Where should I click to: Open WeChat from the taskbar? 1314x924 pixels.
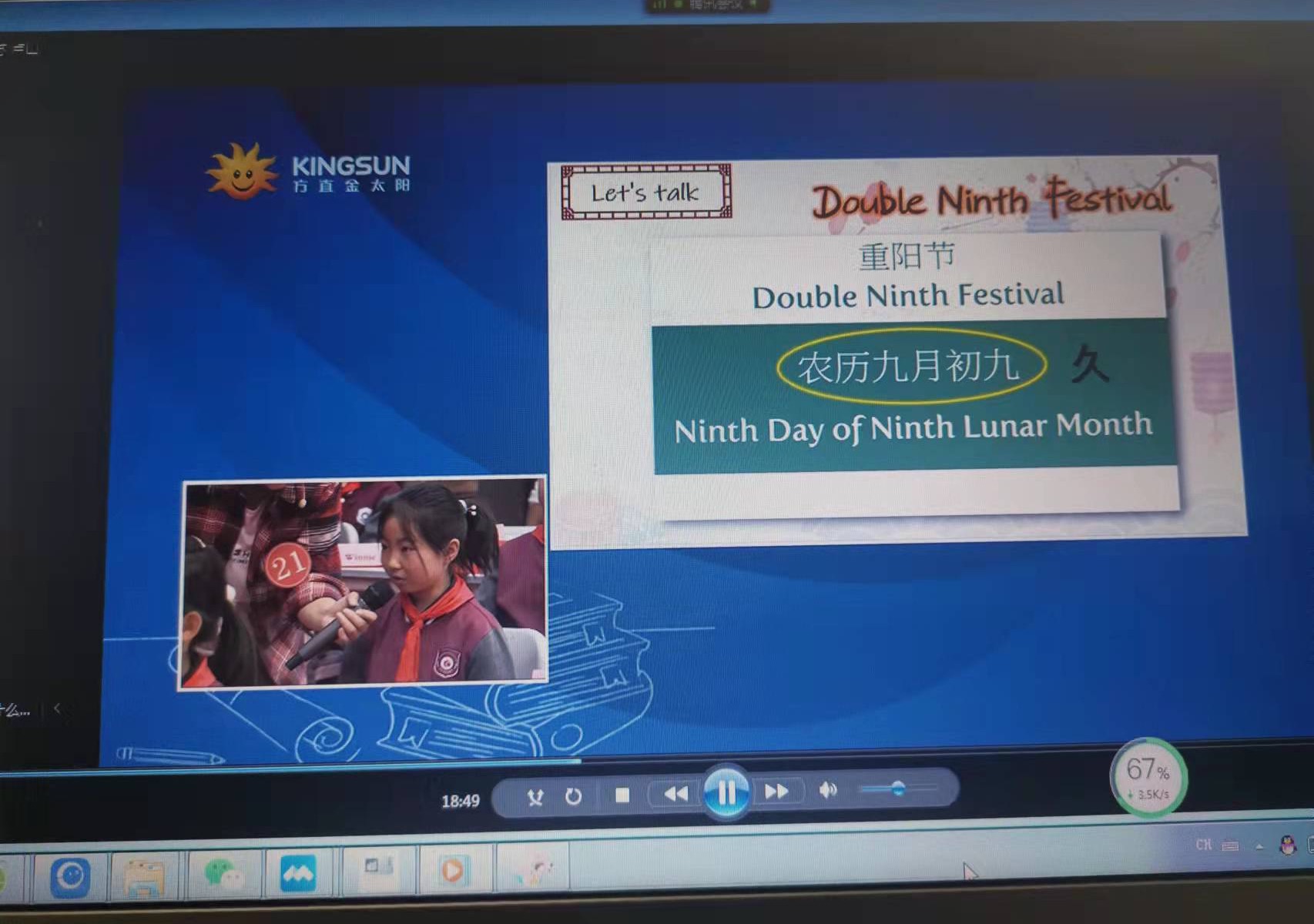[223, 875]
